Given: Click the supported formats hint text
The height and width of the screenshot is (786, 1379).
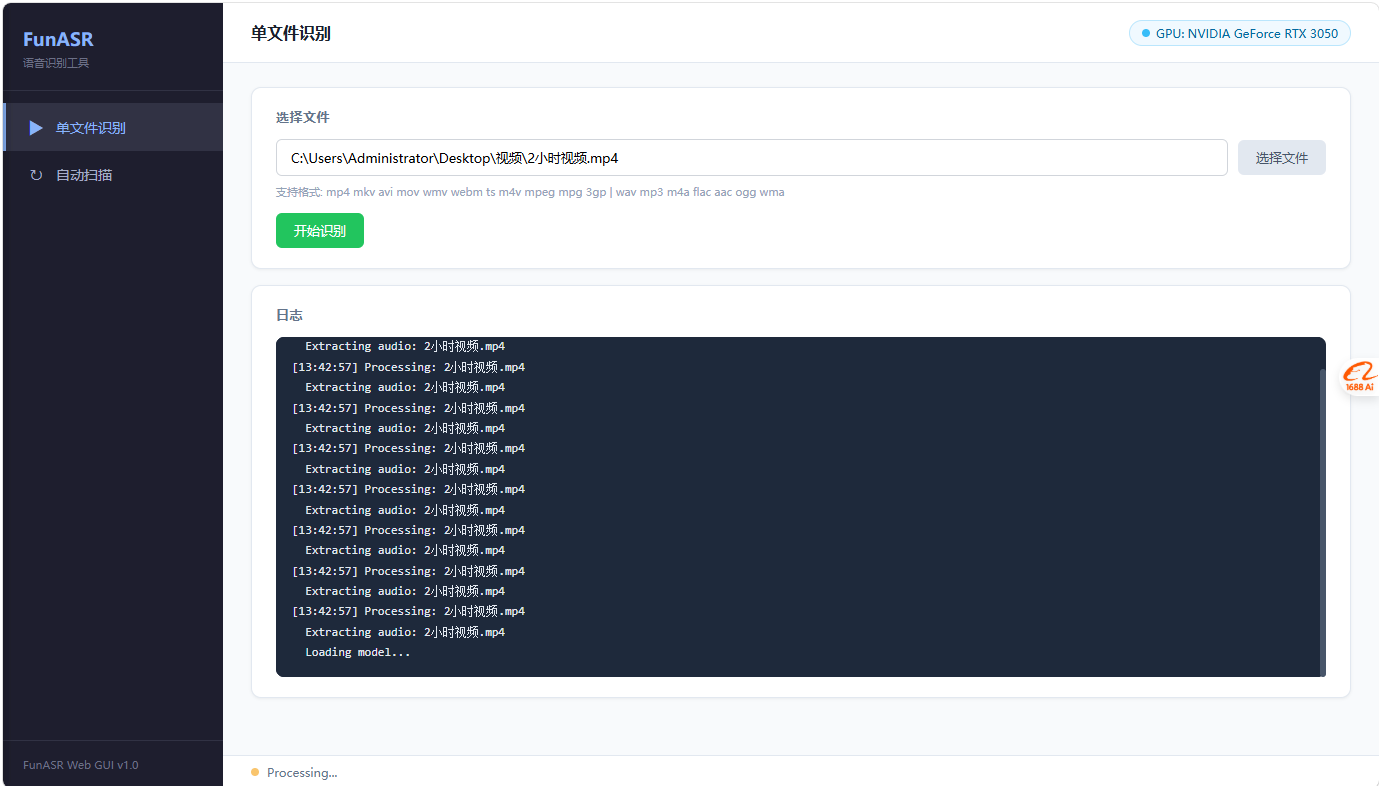Looking at the screenshot, I should tap(530, 192).
